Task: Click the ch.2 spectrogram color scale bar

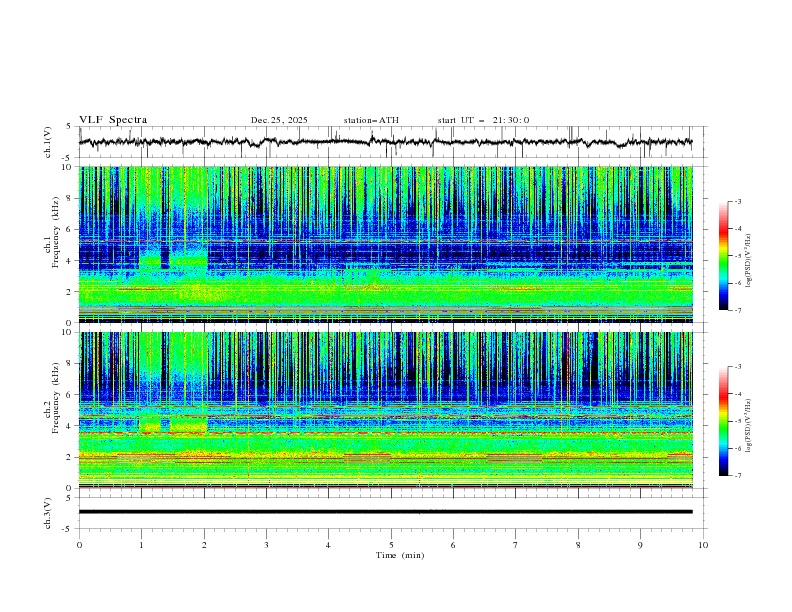Action: [x=724, y=421]
